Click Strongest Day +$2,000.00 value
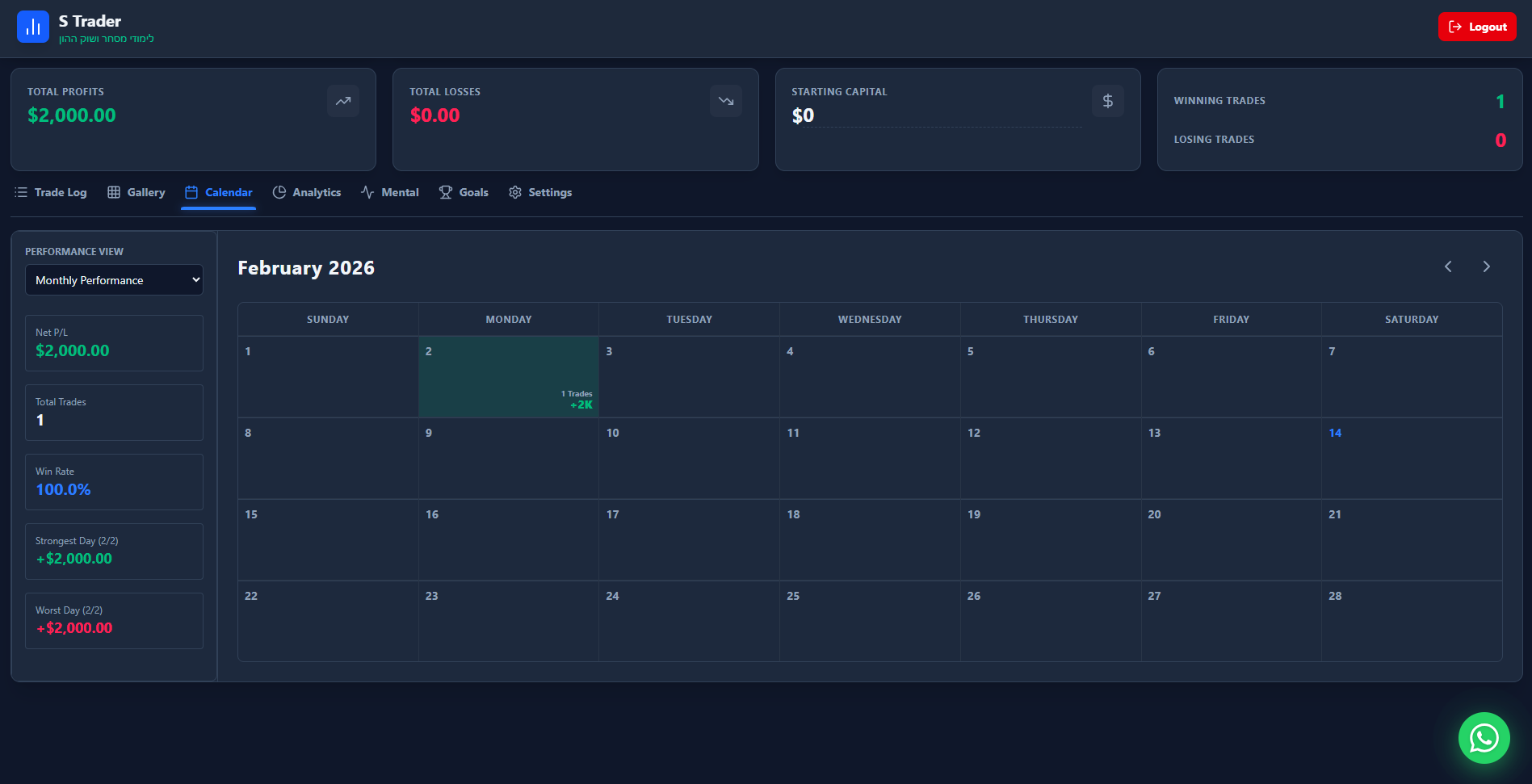The height and width of the screenshot is (784, 1532). pos(73,559)
